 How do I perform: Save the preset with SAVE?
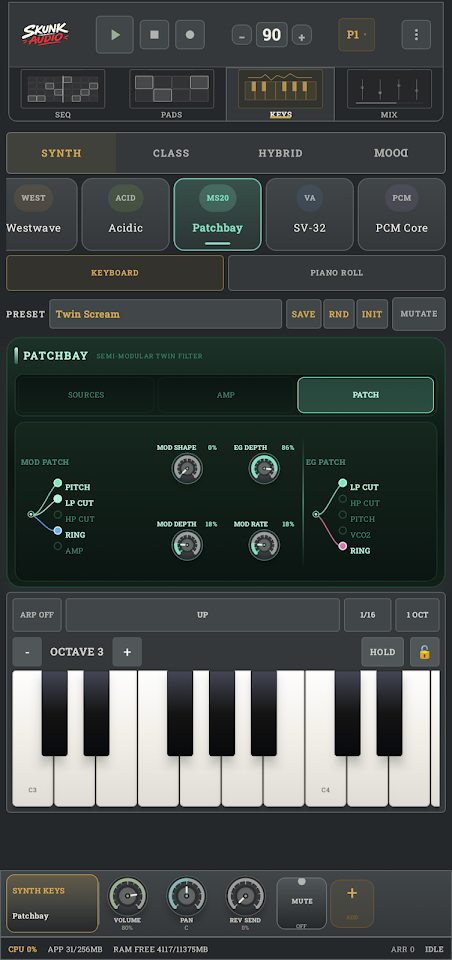point(303,314)
